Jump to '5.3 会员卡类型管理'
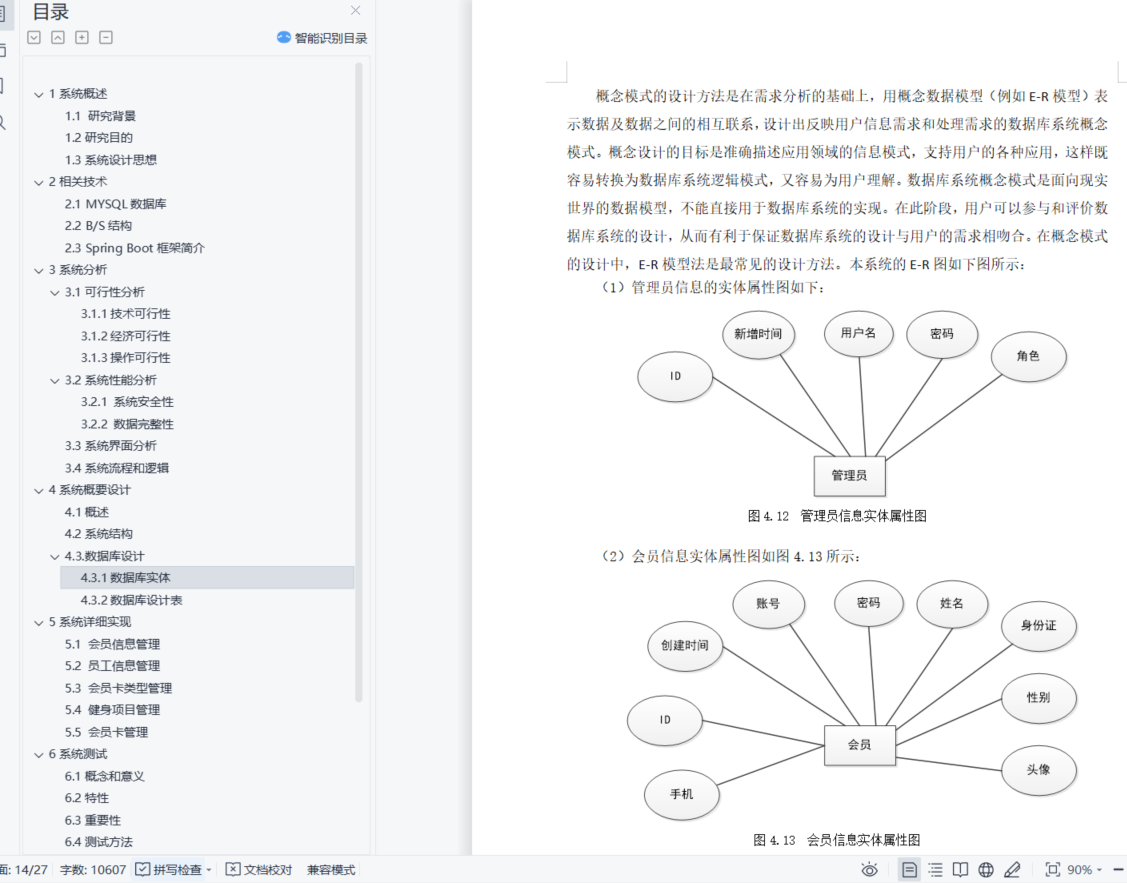Screen dimensions: 1127x883 pyautogui.click(x=118, y=688)
